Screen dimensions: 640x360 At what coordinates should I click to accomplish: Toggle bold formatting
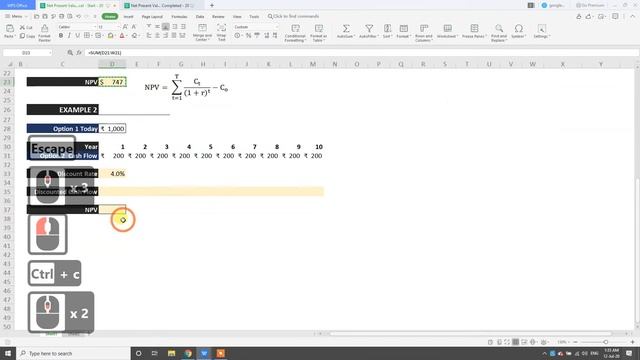coord(61,36)
